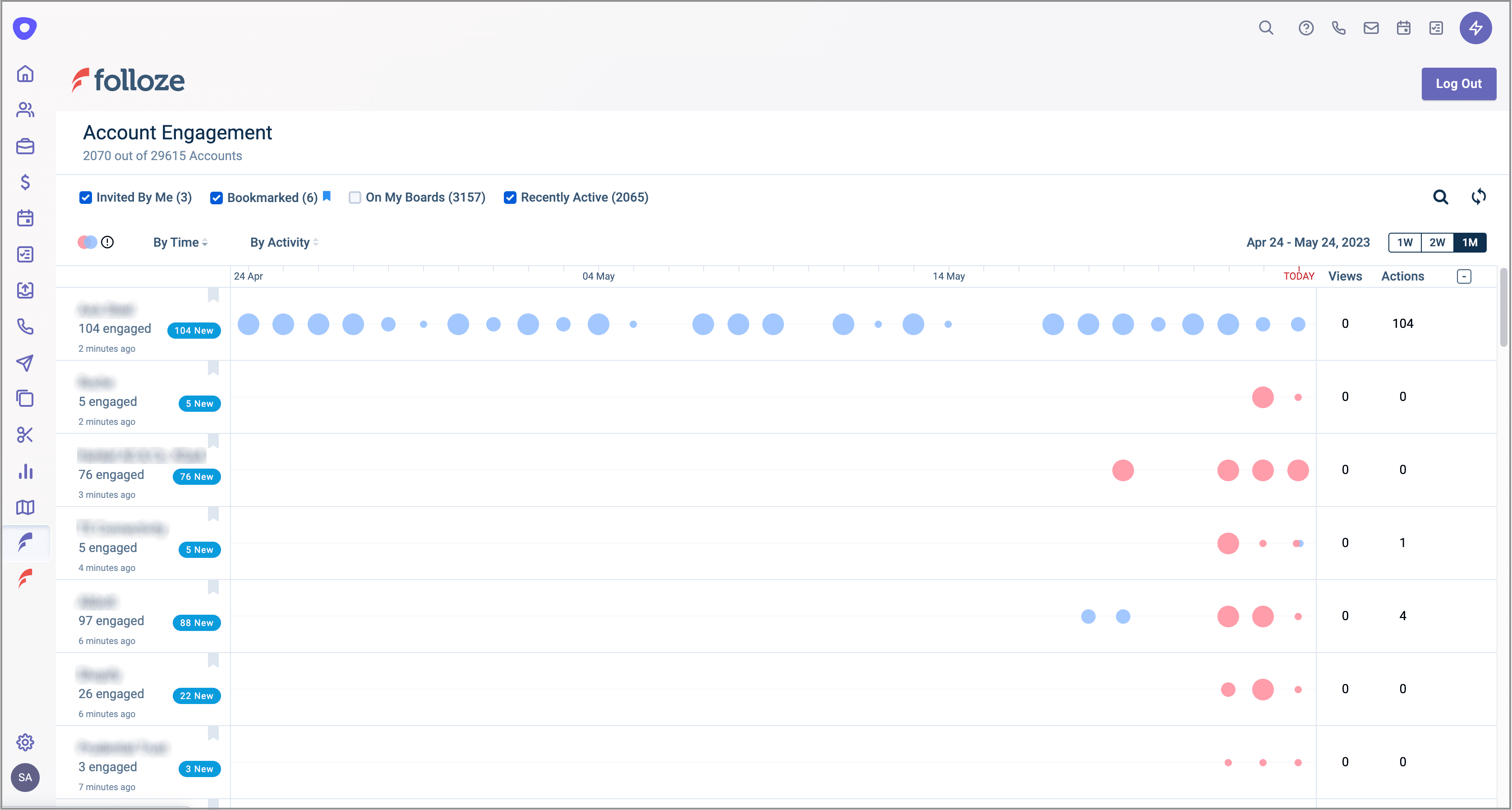Viewport: 1512px width, 810px height.
Task: Click the refresh icon in Account Engagement
Action: point(1479,197)
